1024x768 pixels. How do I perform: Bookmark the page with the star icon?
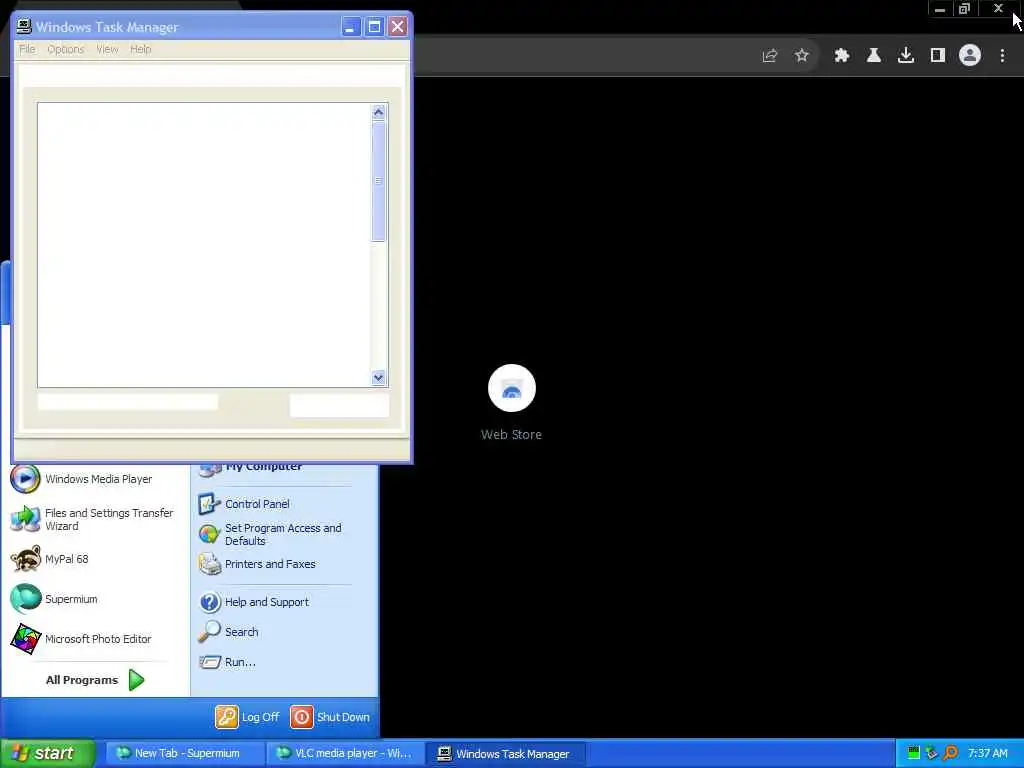tap(802, 56)
